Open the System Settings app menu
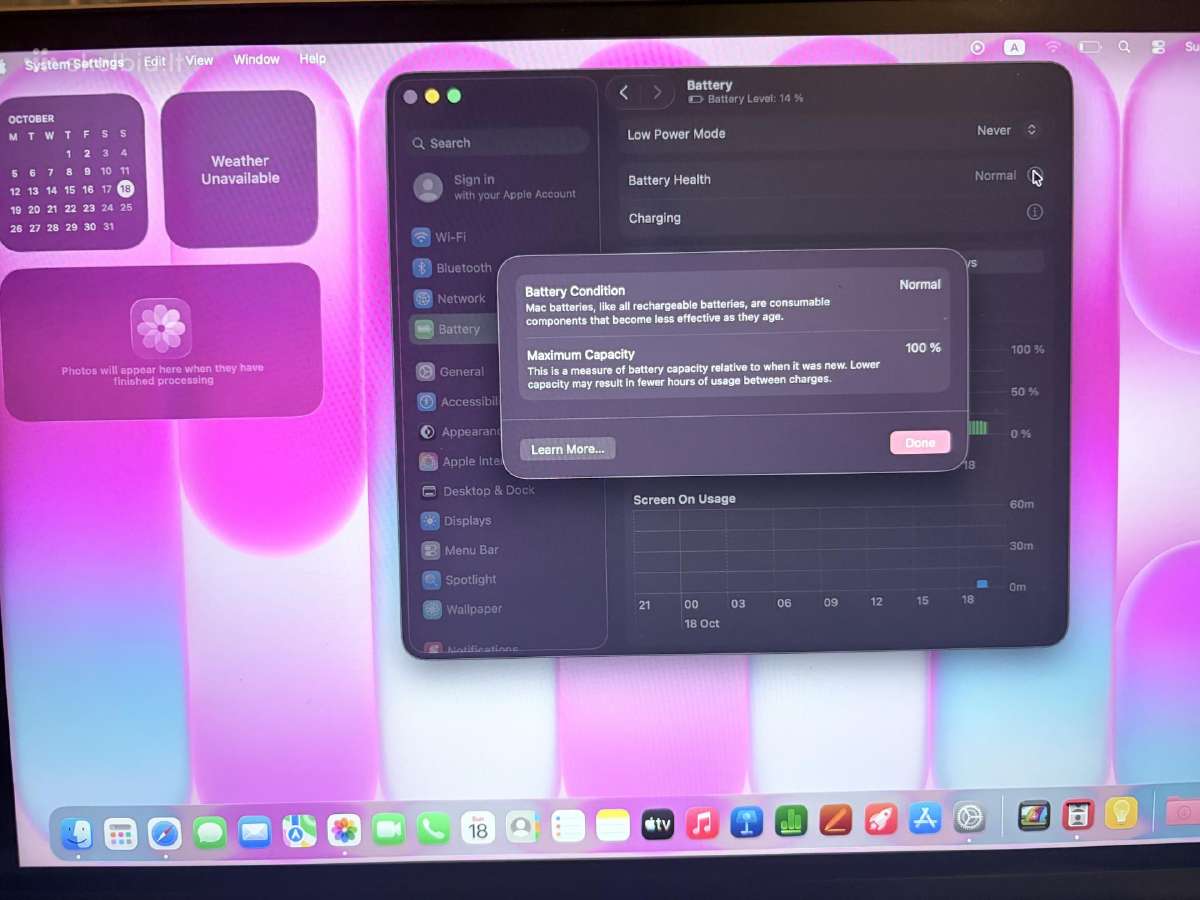This screenshot has height=900, width=1200. click(74, 64)
